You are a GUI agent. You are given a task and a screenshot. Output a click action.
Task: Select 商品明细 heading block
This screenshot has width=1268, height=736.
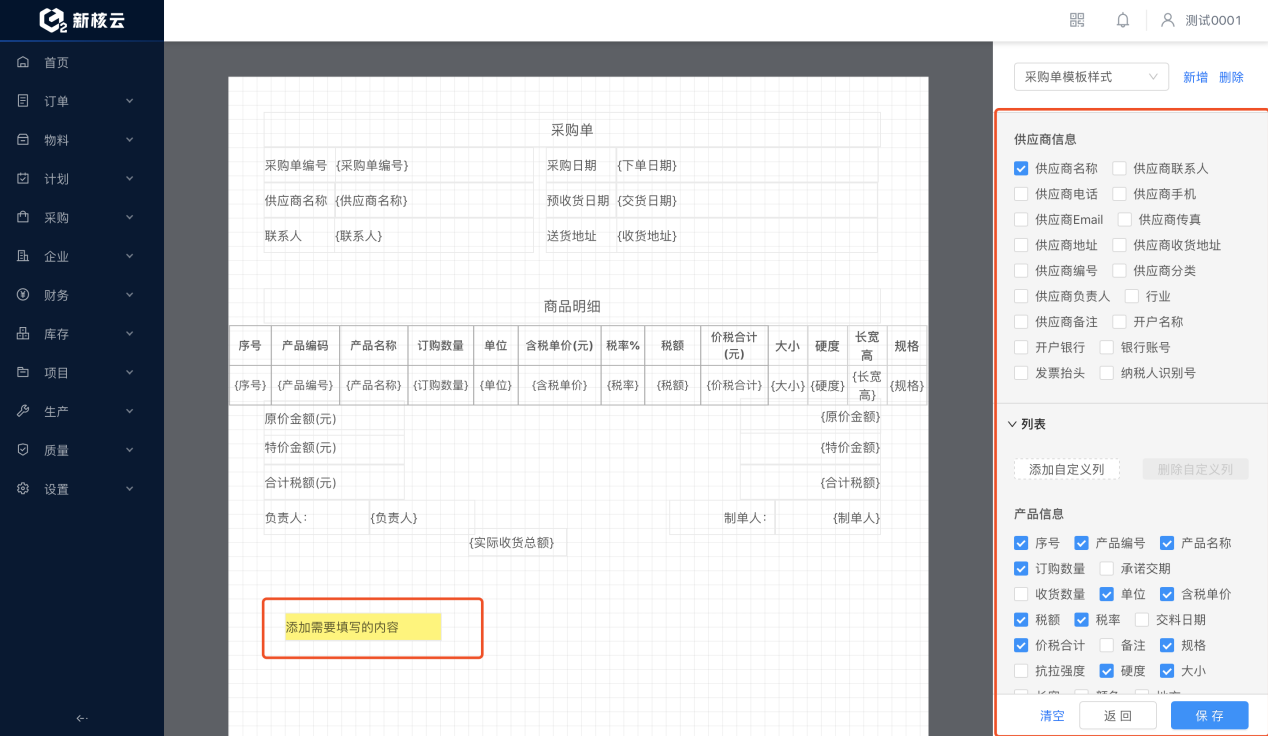(572, 306)
